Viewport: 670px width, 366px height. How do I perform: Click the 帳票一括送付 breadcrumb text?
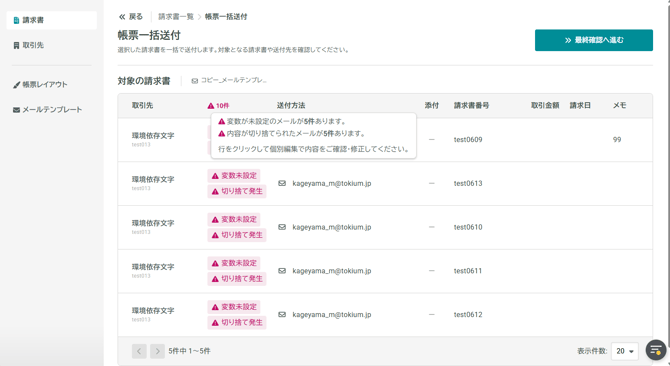click(226, 17)
